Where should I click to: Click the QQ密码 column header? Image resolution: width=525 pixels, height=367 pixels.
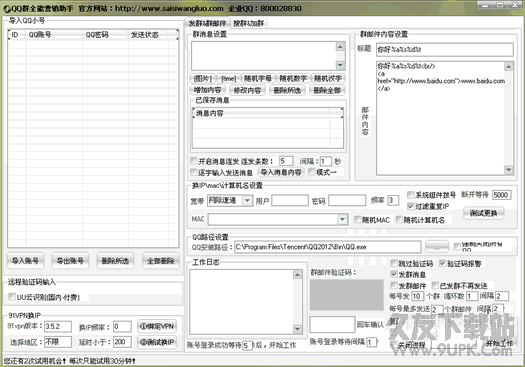click(x=105, y=35)
